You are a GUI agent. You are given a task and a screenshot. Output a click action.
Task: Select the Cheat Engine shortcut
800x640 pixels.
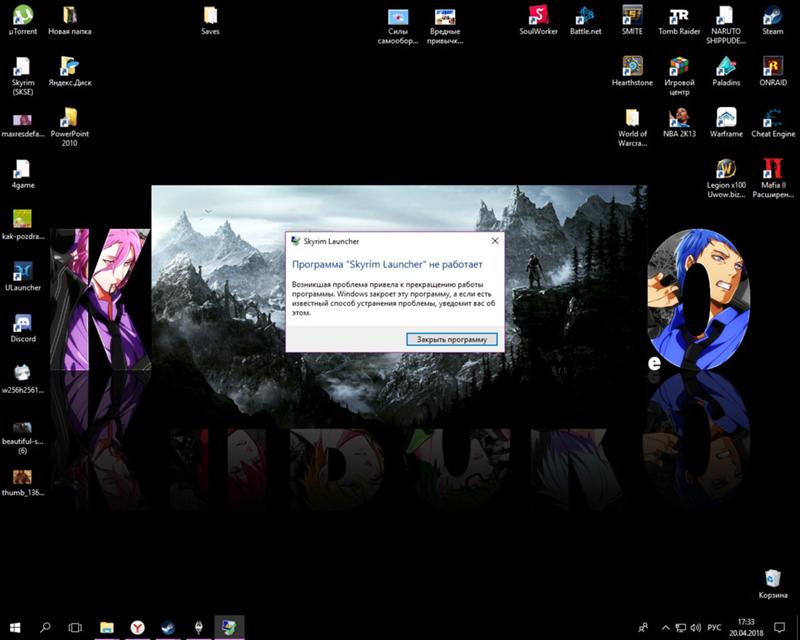[x=773, y=123]
